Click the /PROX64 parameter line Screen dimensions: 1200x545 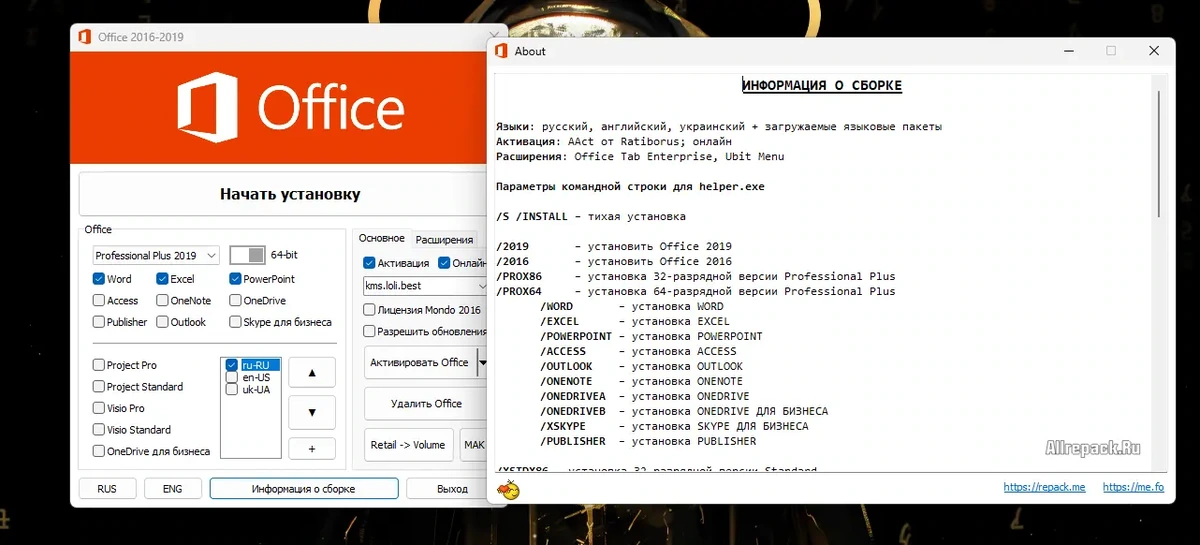point(696,291)
